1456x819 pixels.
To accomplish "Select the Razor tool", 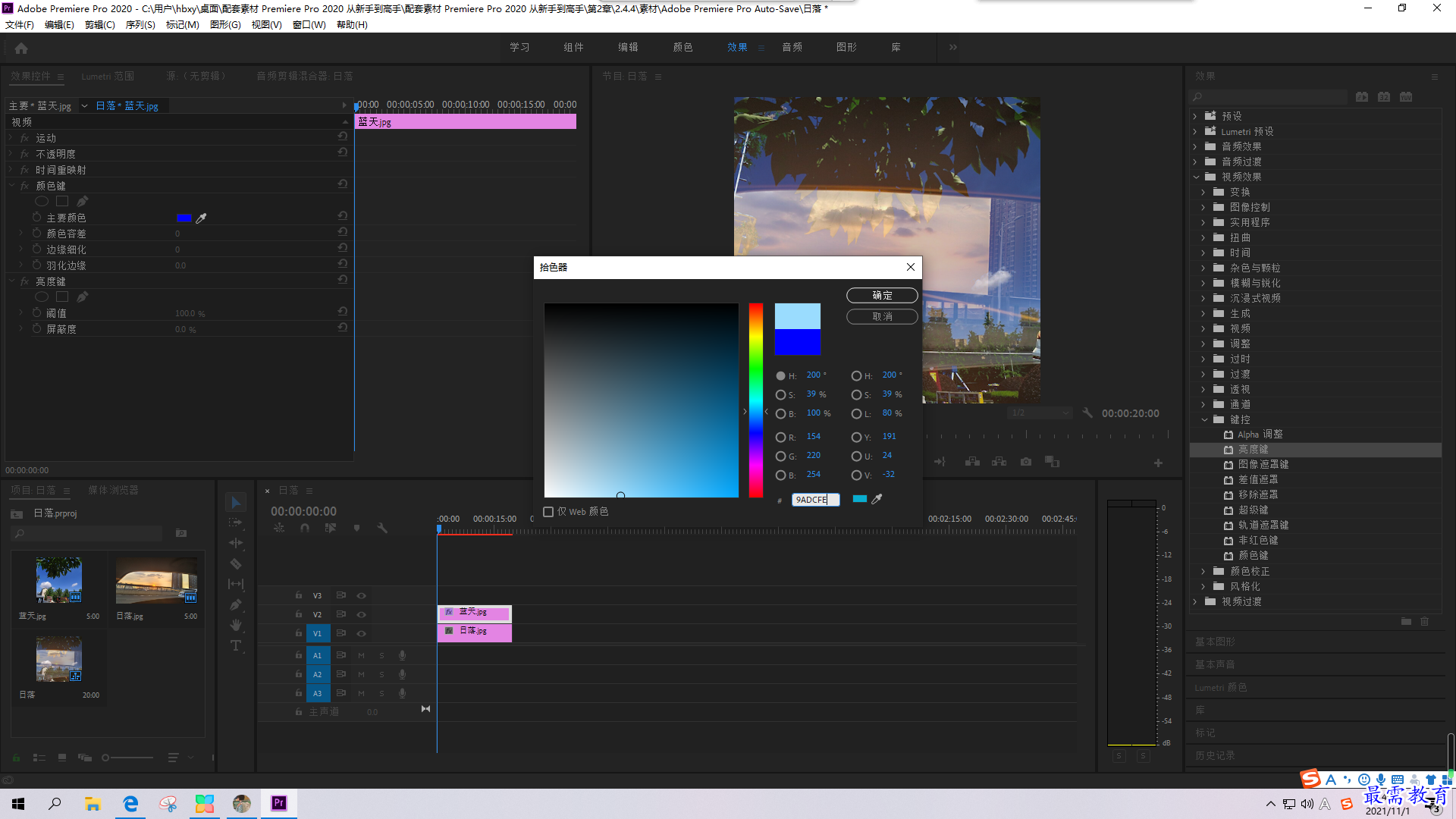I will pyautogui.click(x=235, y=563).
